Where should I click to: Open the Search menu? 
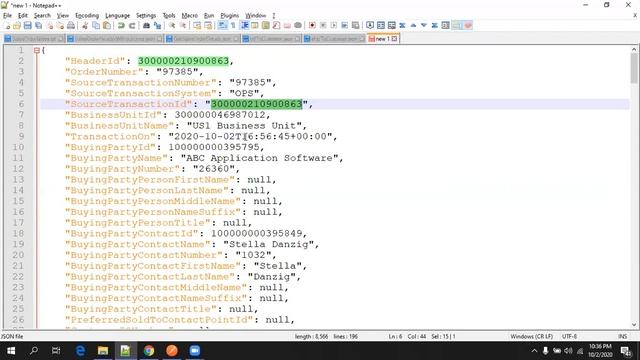[x=42, y=16]
